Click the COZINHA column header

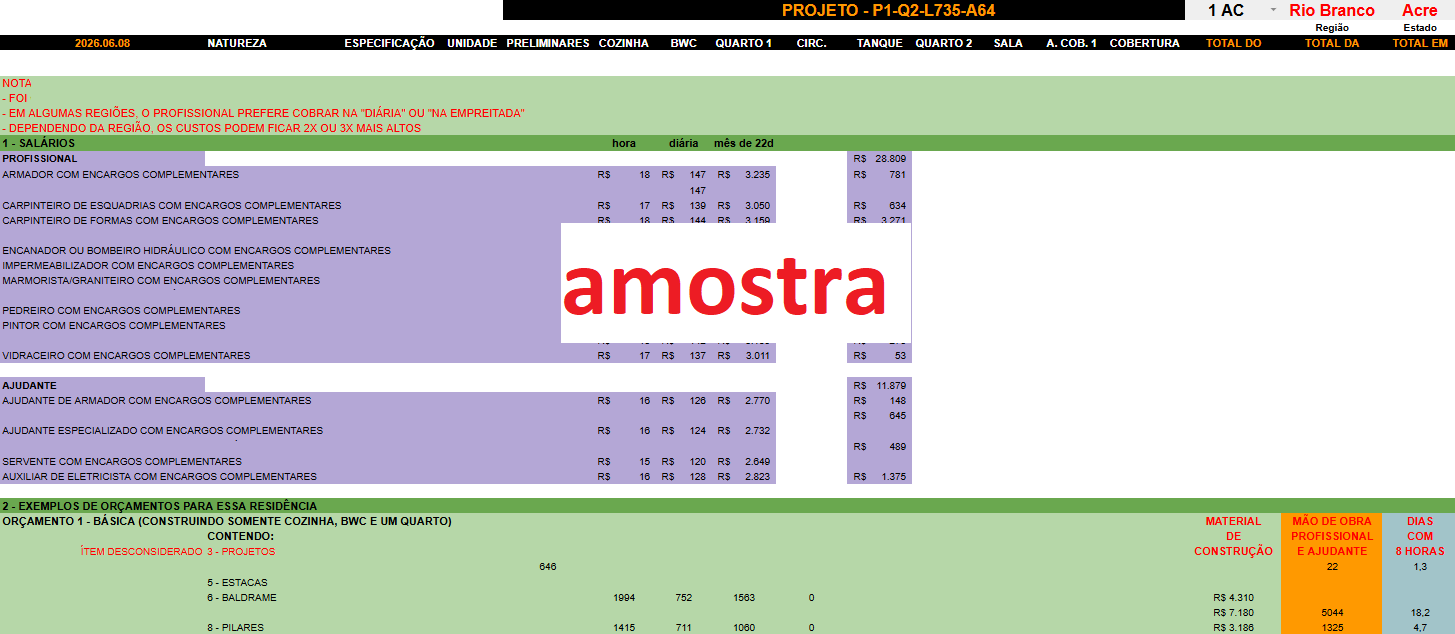pyautogui.click(x=623, y=43)
